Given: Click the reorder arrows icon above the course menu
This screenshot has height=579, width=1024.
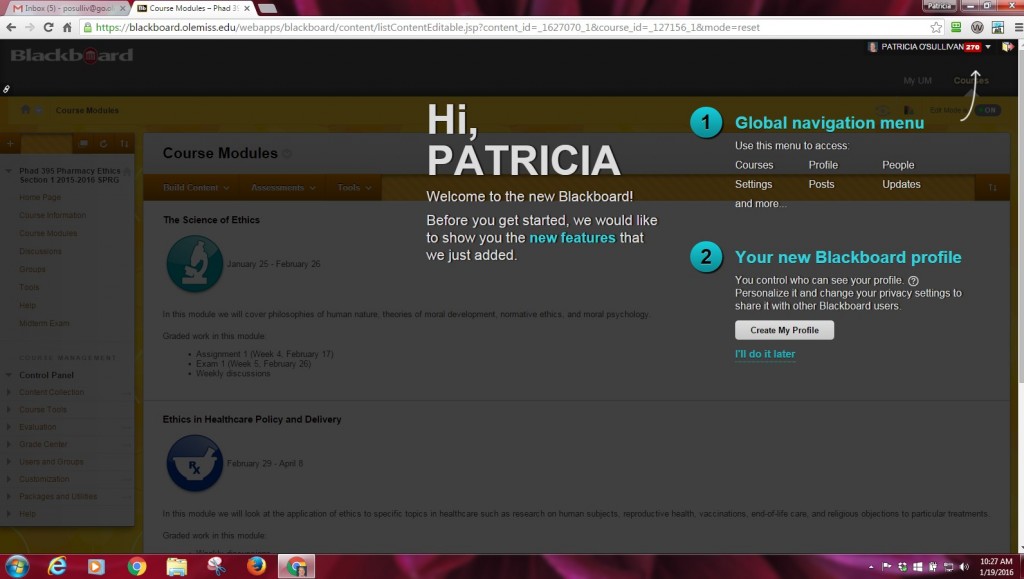Looking at the screenshot, I should pyautogui.click(x=124, y=144).
